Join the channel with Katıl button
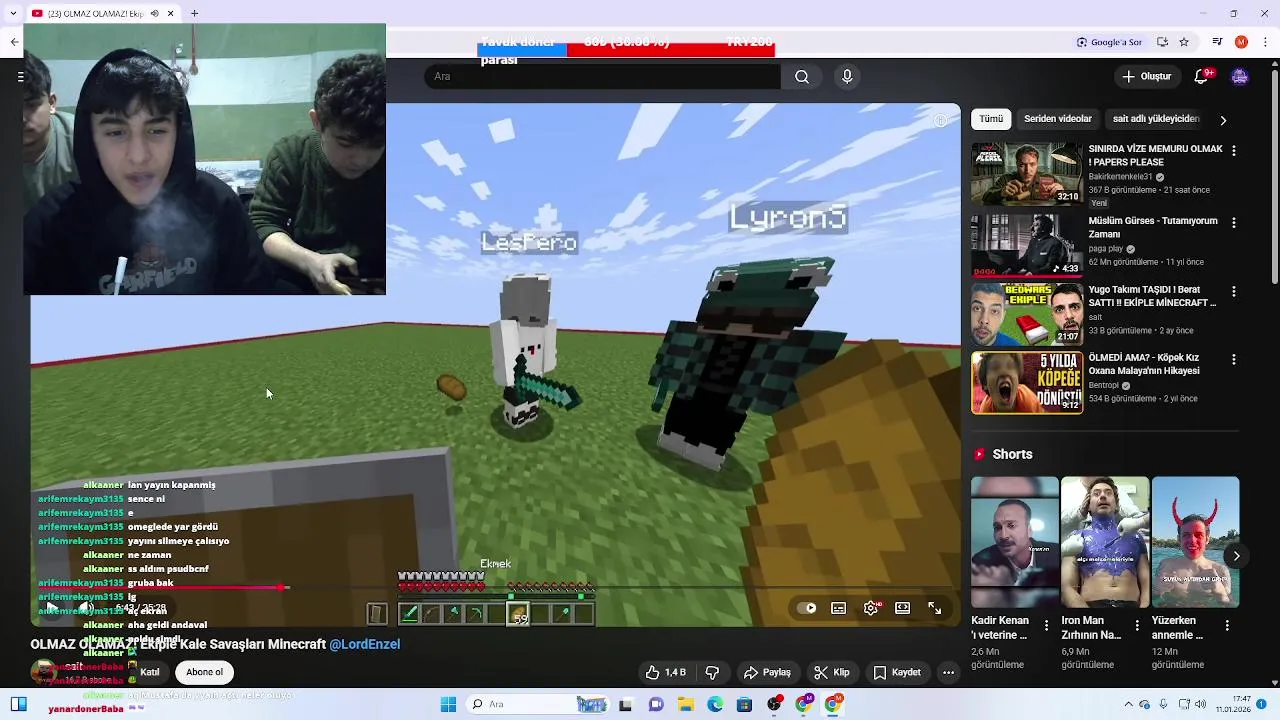This screenshot has height=720, width=1280. pyautogui.click(x=149, y=672)
